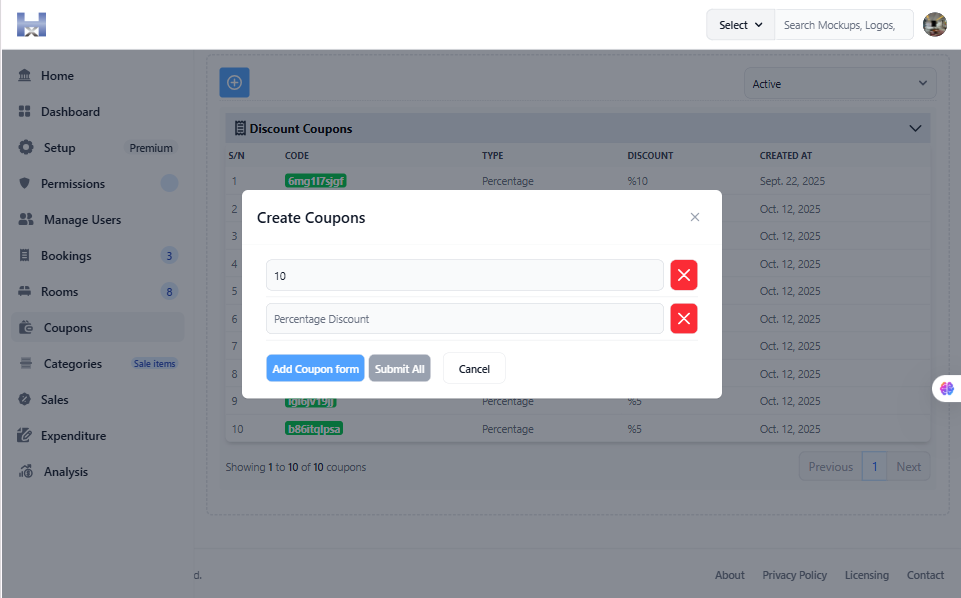961x598 pixels.
Task: Open the user profile avatar
Action: [x=934, y=25]
